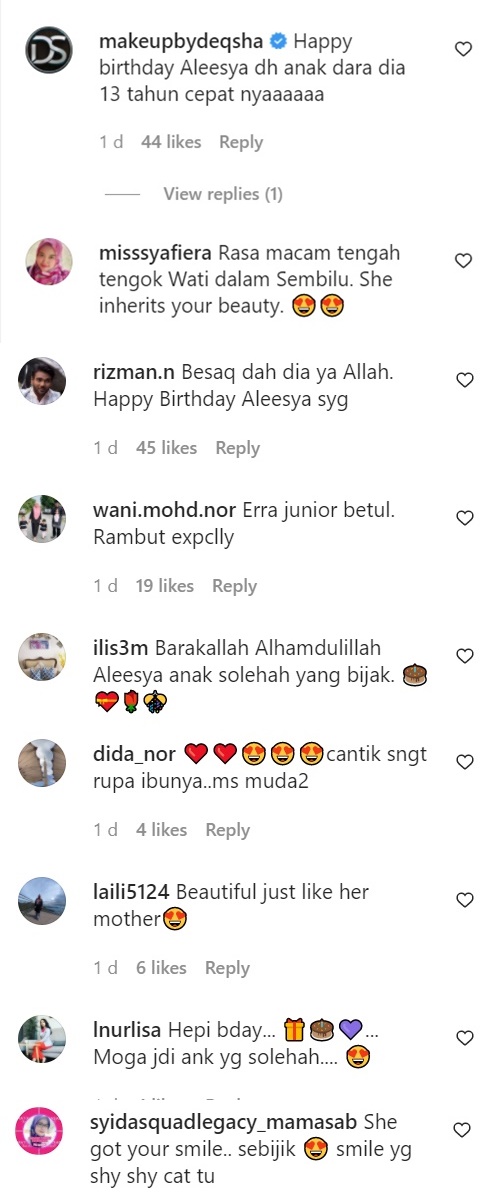Screen dimensions: 488x1201
Task: Like misssyafiera's comment with the heart icon
Action: 463,261
